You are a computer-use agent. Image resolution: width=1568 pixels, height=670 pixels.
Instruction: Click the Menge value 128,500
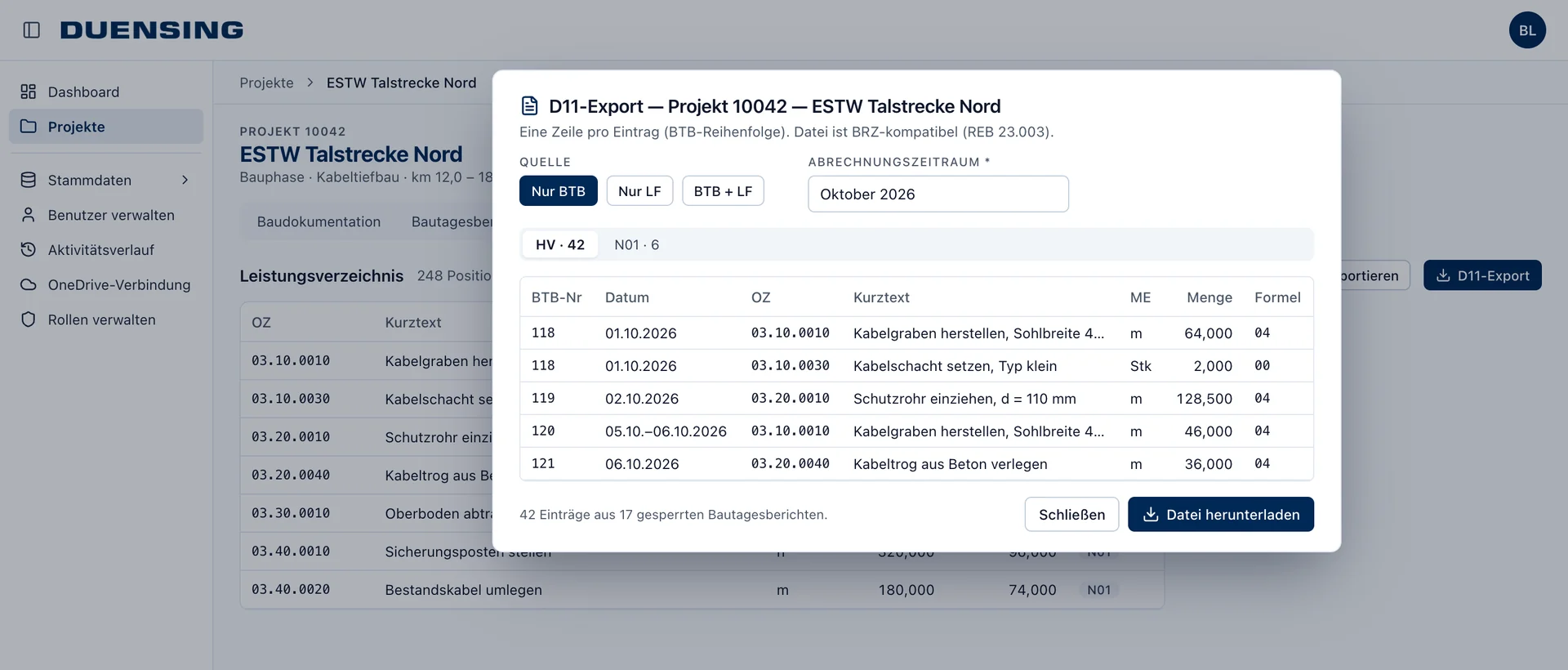tap(1205, 399)
